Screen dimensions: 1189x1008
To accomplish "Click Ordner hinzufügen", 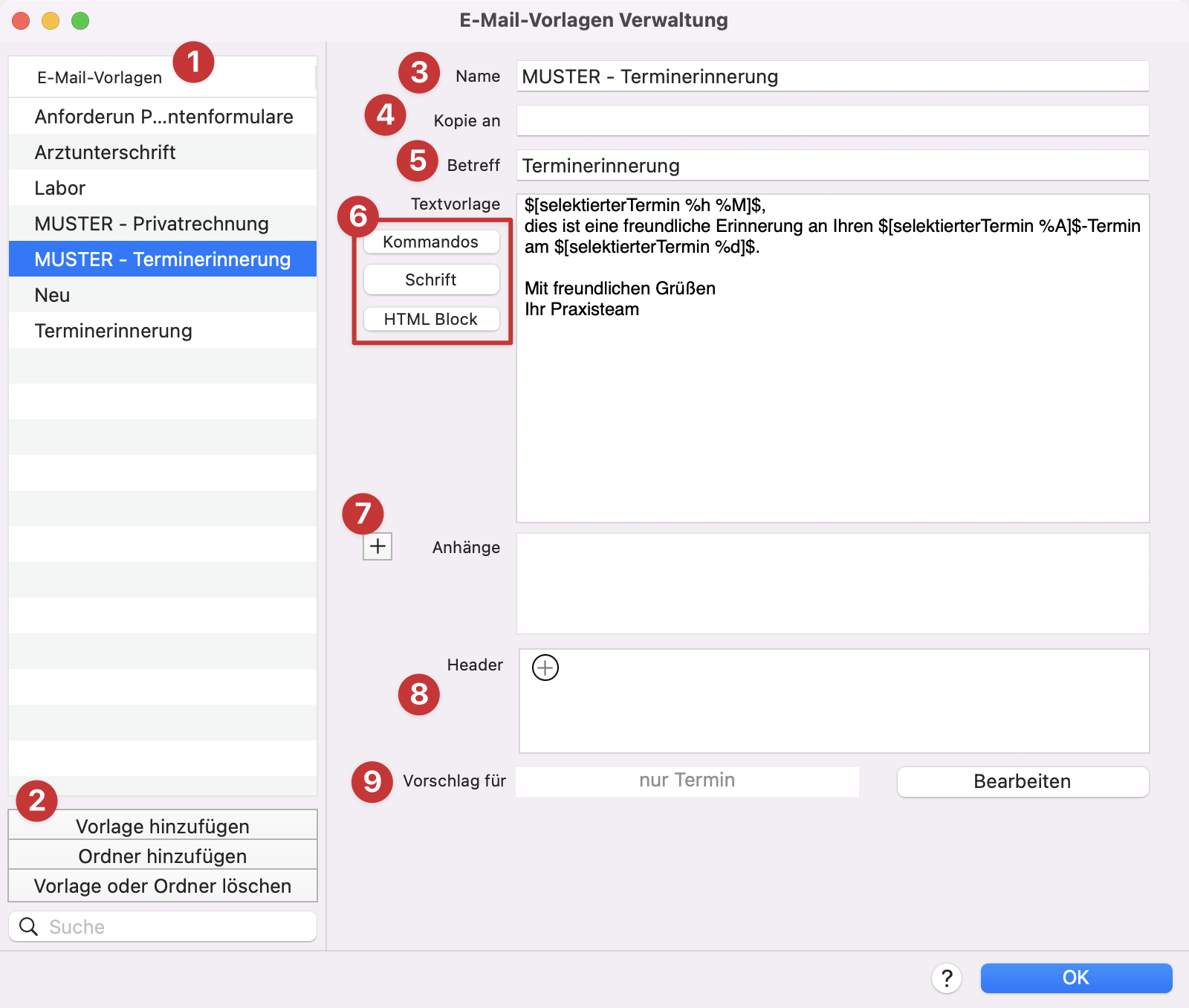I will 163,855.
